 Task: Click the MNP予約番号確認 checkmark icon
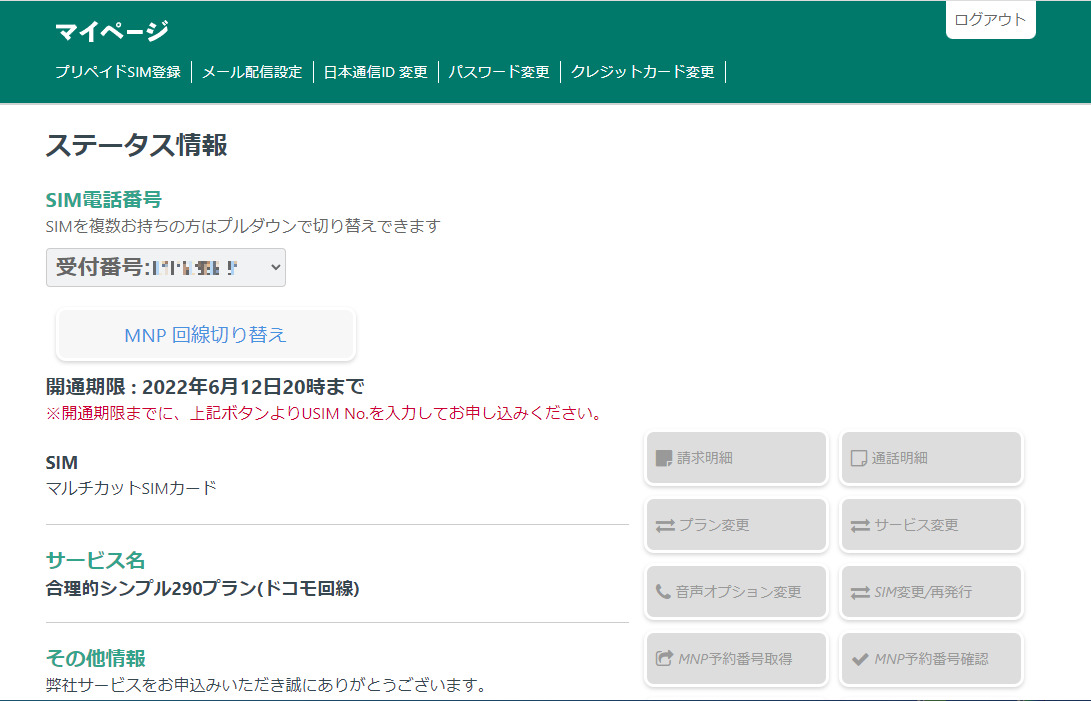[x=859, y=659]
